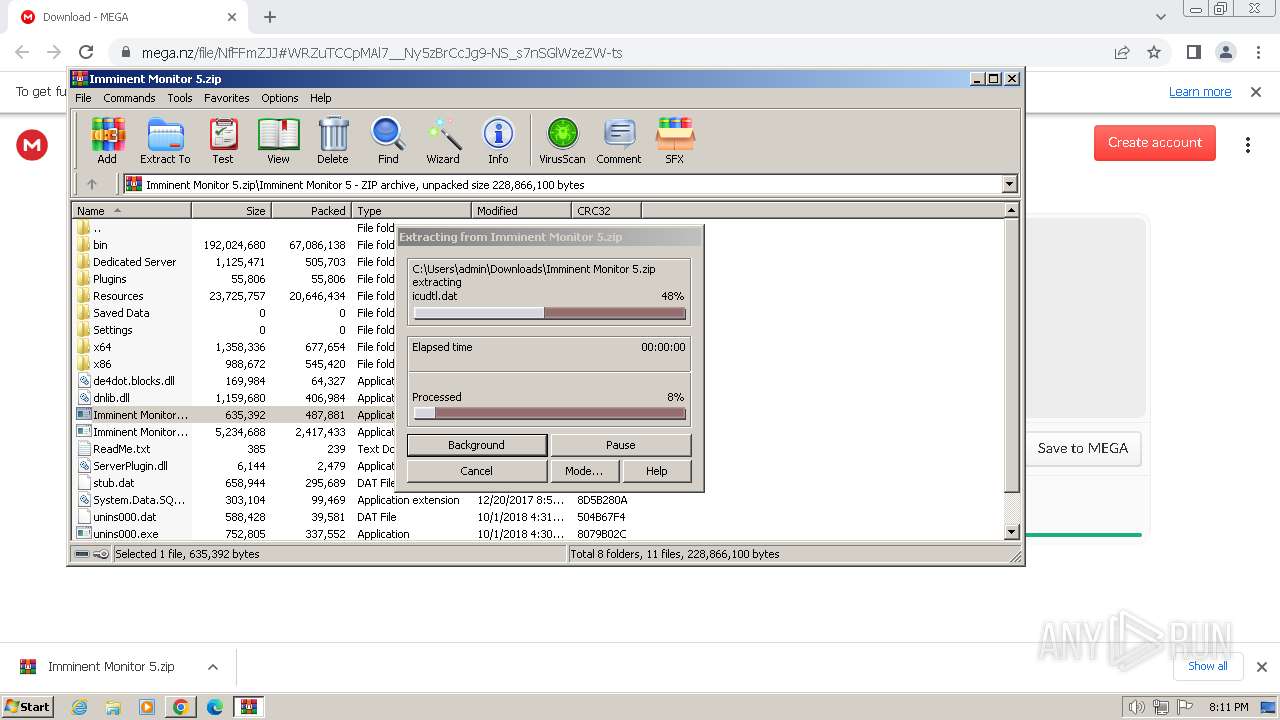
Task: Click the Background button in extraction dialog
Action: pos(476,445)
